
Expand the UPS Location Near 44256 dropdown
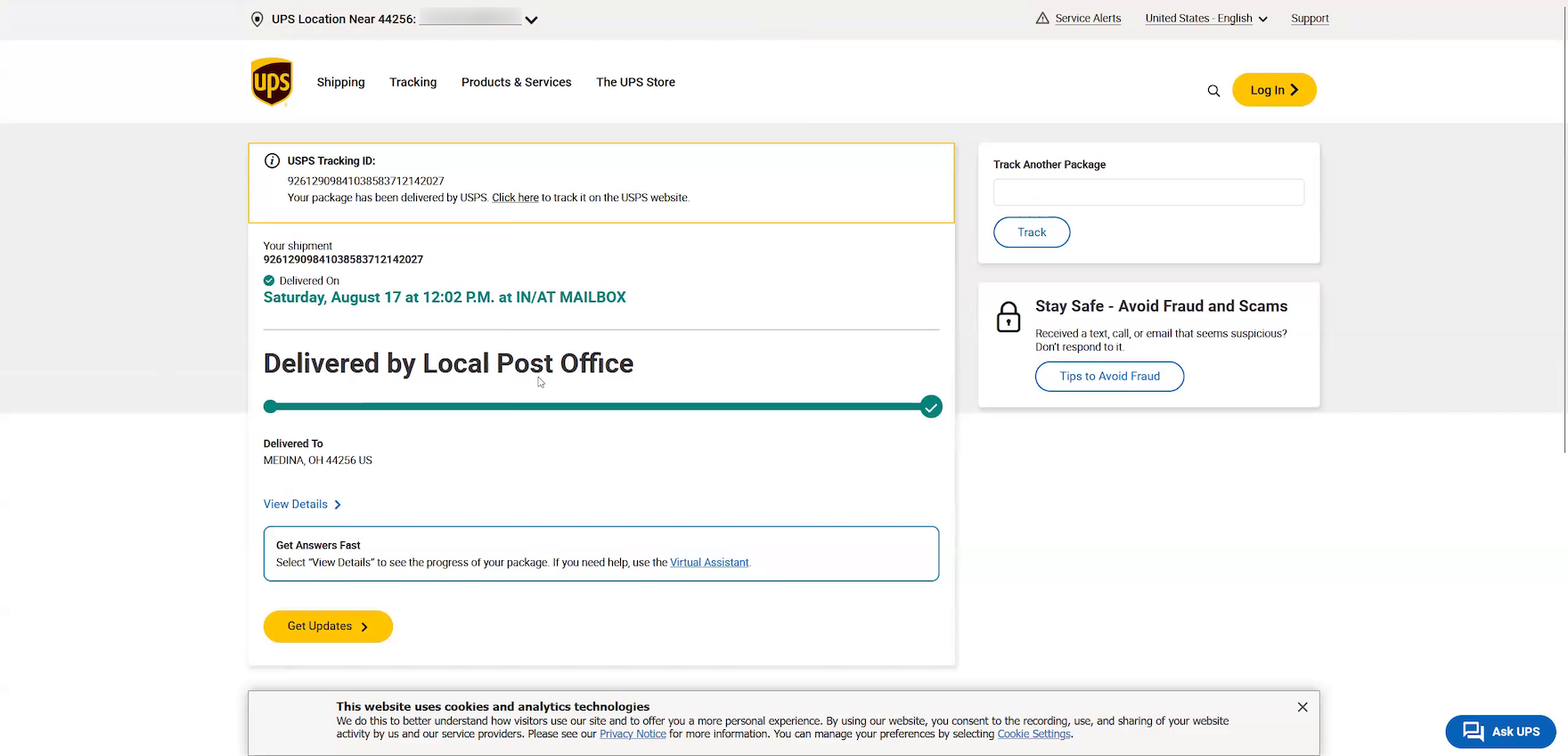532,20
